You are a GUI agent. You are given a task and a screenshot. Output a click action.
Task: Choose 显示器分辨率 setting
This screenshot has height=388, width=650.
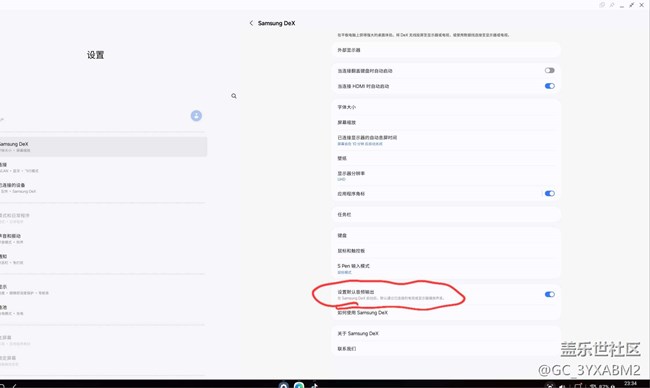pos(446,176)
